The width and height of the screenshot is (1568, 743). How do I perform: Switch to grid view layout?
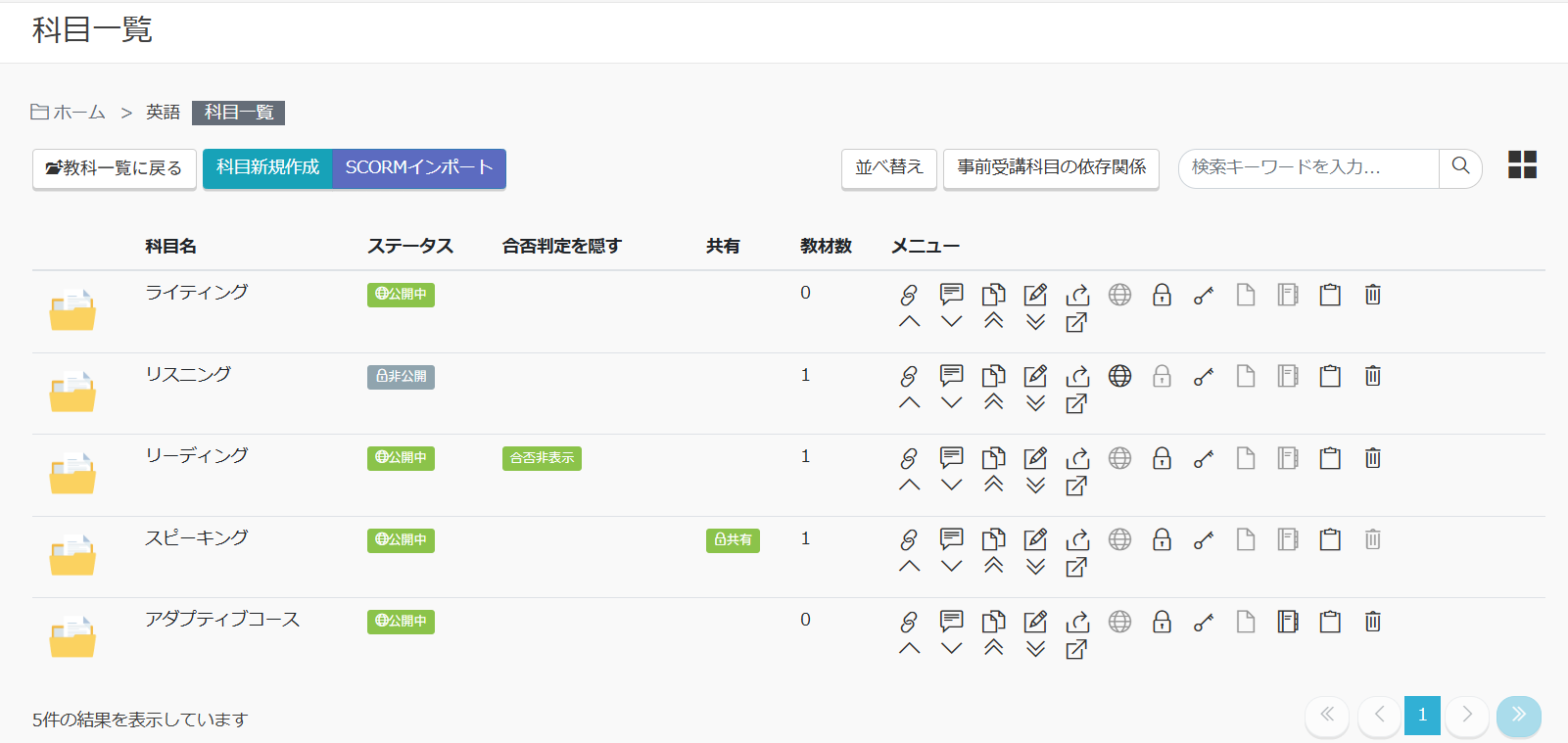(x=1522, y=164)
